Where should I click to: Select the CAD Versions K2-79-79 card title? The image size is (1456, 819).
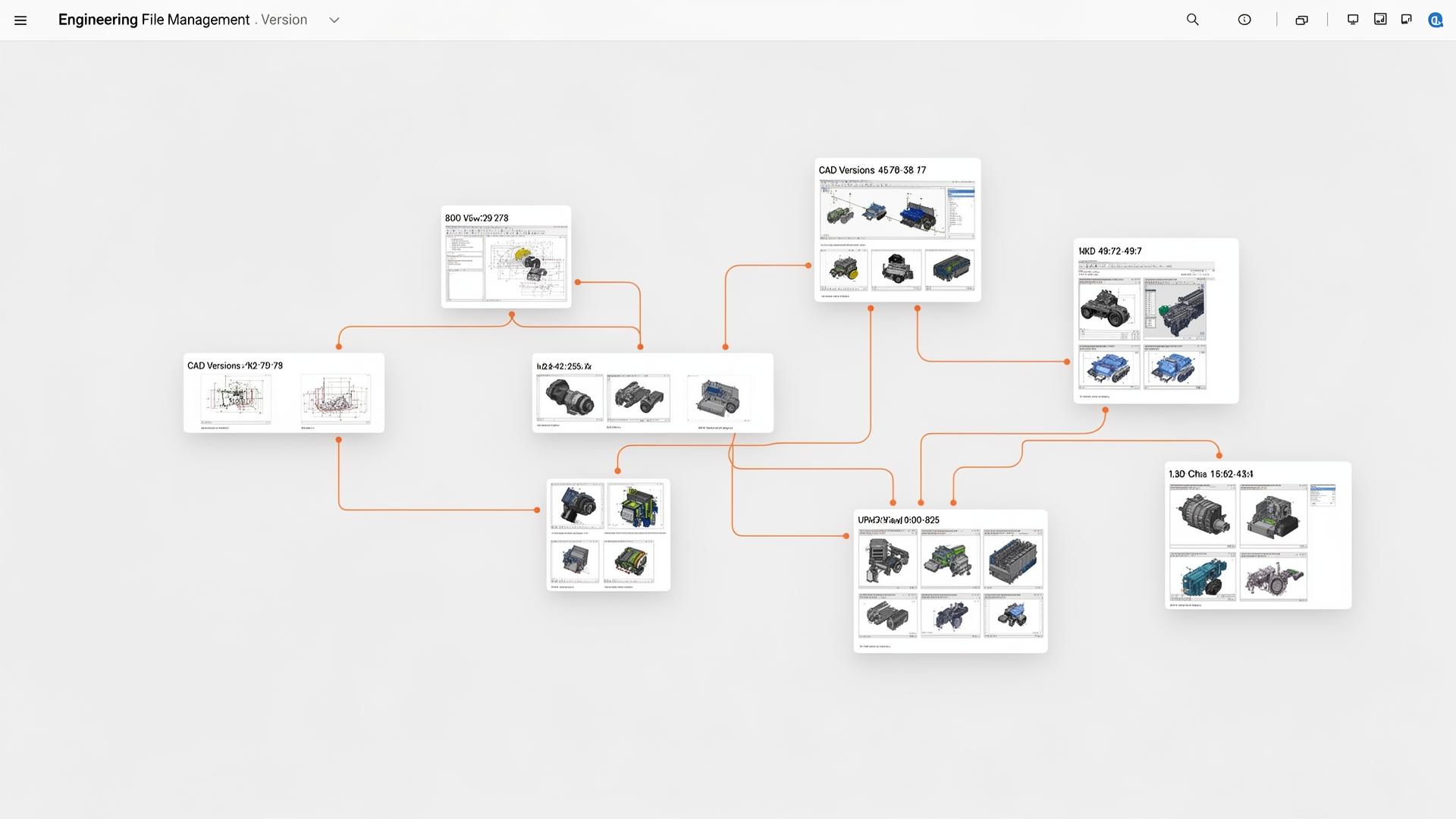pos(235,366)
